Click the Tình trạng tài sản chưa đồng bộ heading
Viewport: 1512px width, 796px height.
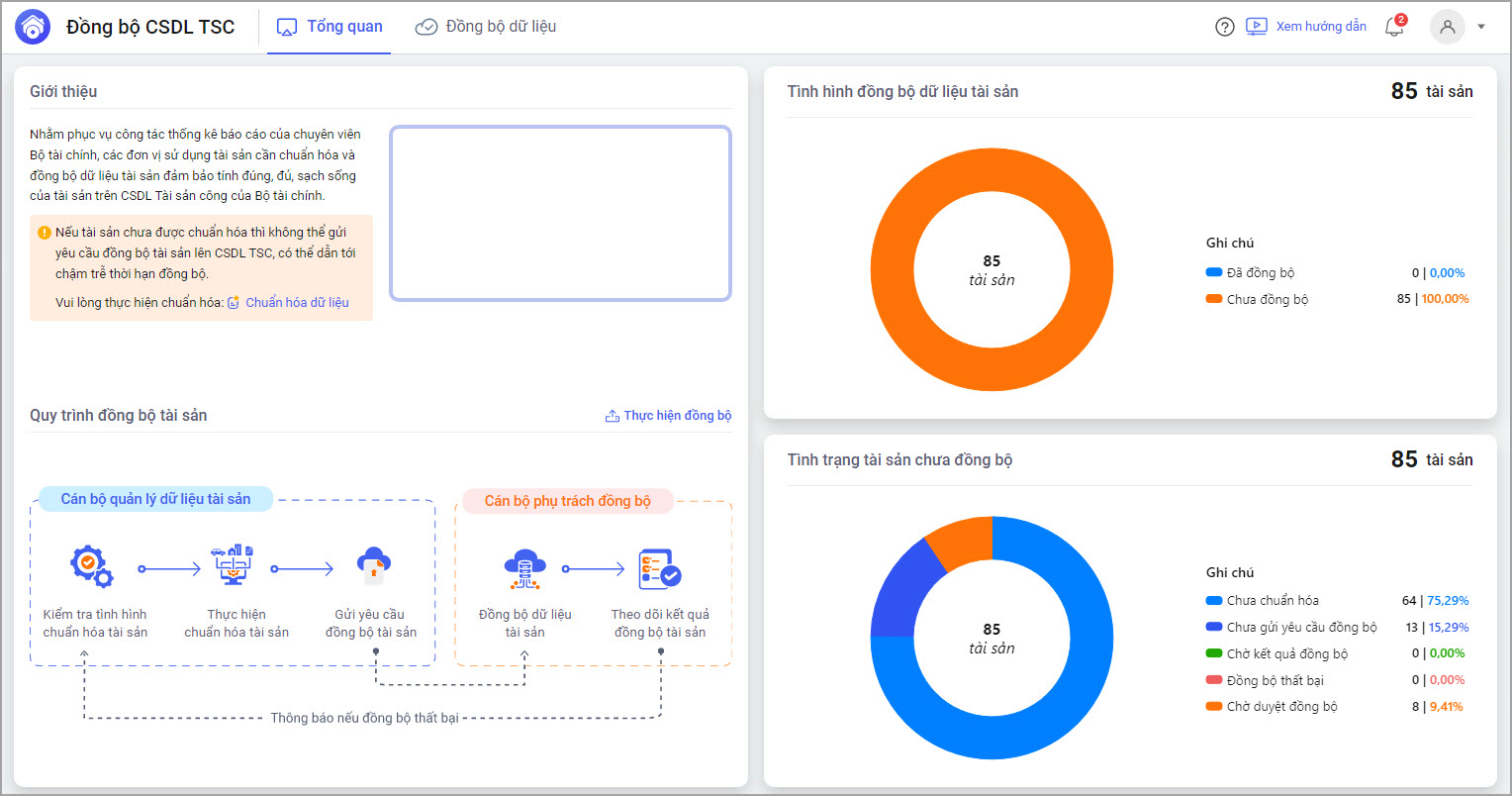pos(899,460)
